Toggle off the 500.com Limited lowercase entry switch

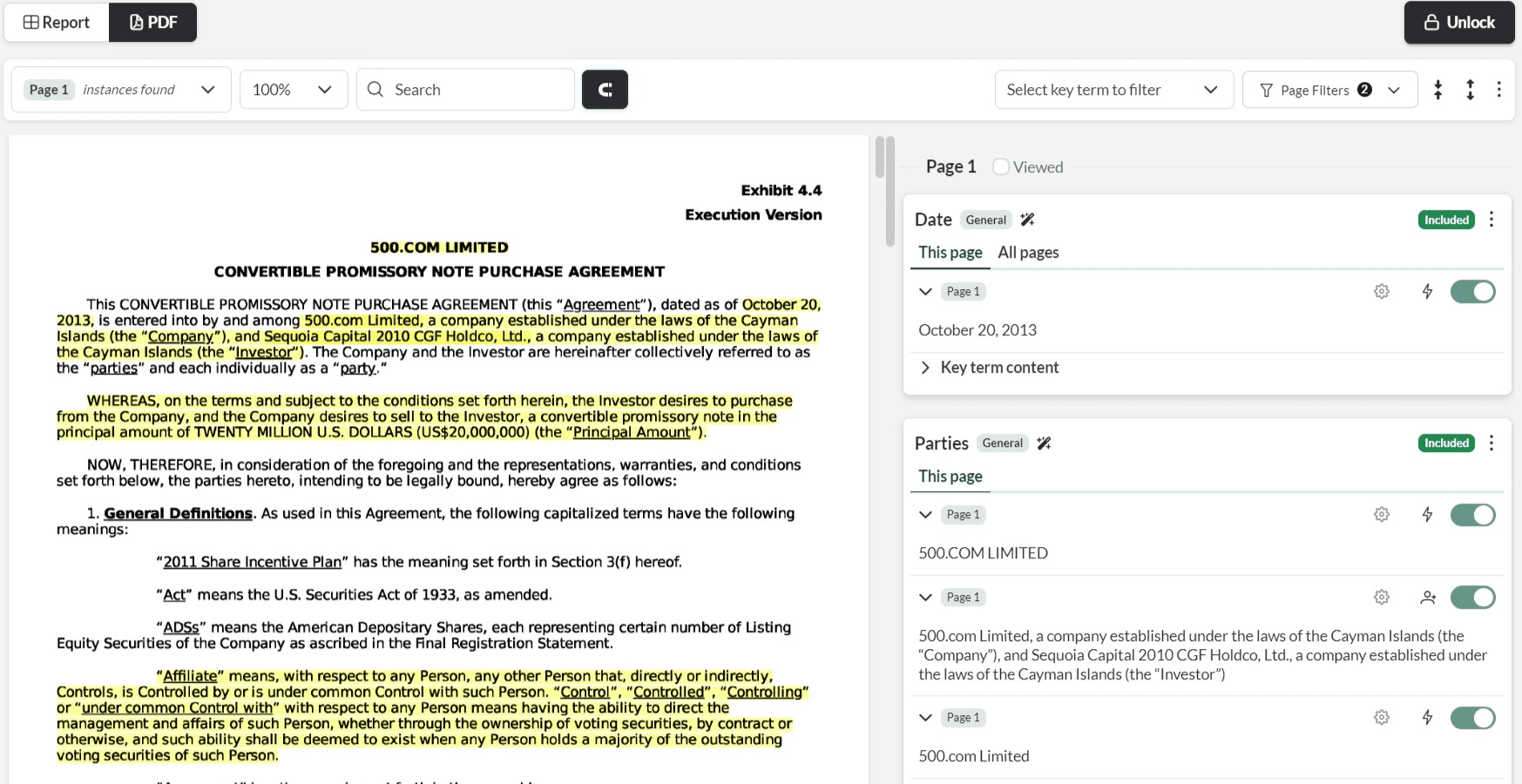coord(1472,718)
